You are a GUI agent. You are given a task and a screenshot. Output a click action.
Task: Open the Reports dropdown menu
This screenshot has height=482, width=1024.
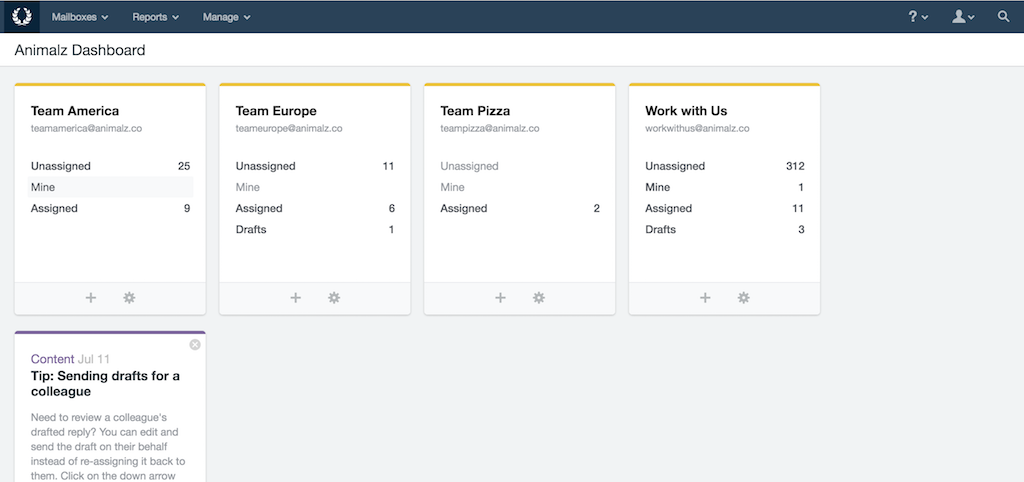click(155, 17)
